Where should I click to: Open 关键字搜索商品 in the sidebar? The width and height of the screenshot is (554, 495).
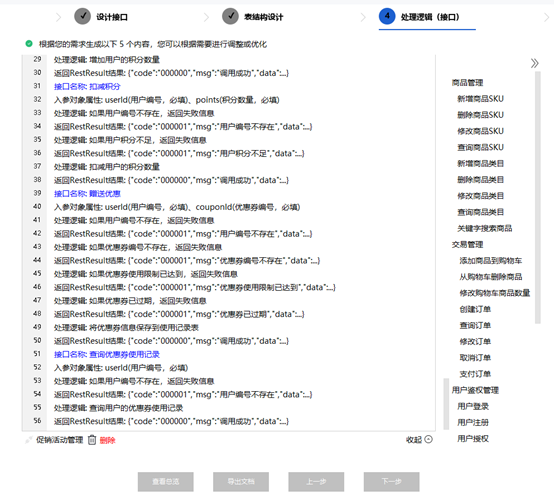(485, 229)
